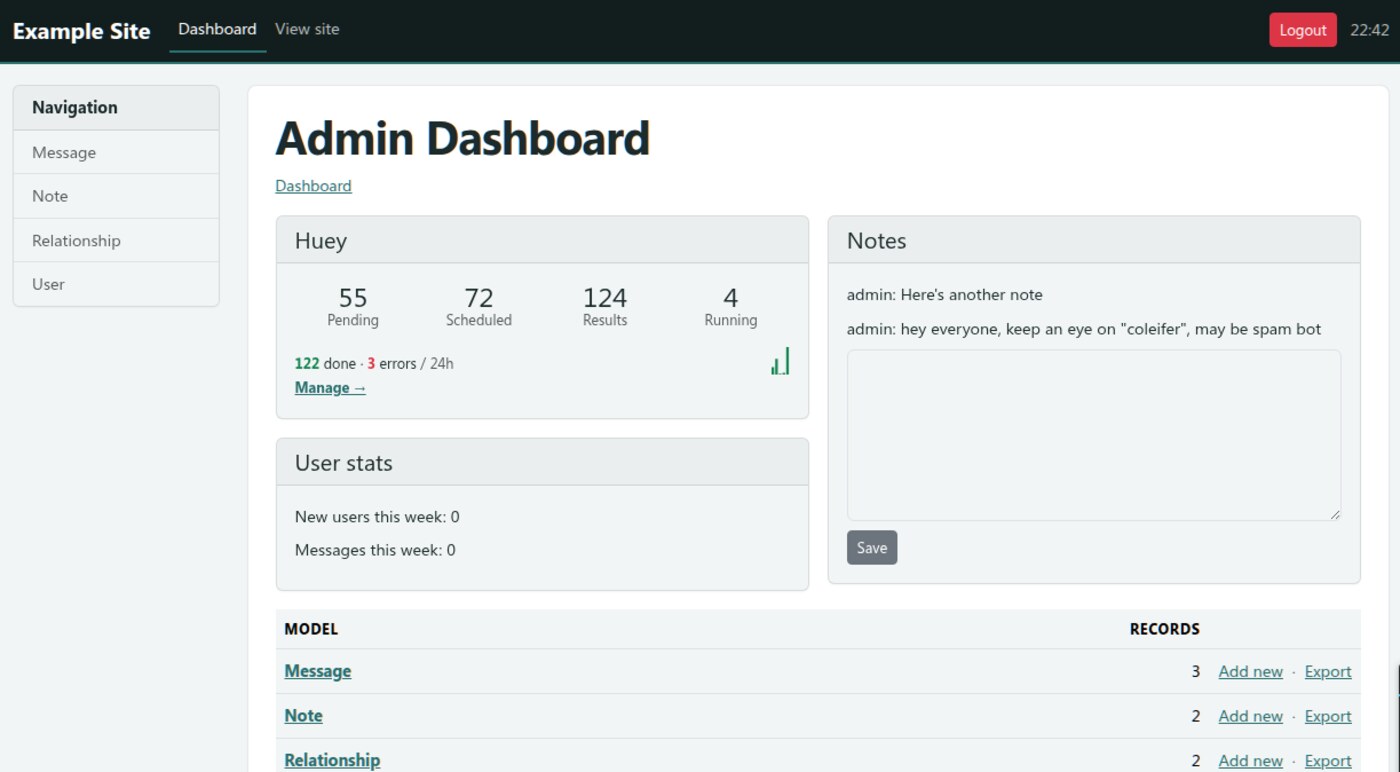Click the 4 Running stat
This screenshot has width=1400, height=772.
731,306
